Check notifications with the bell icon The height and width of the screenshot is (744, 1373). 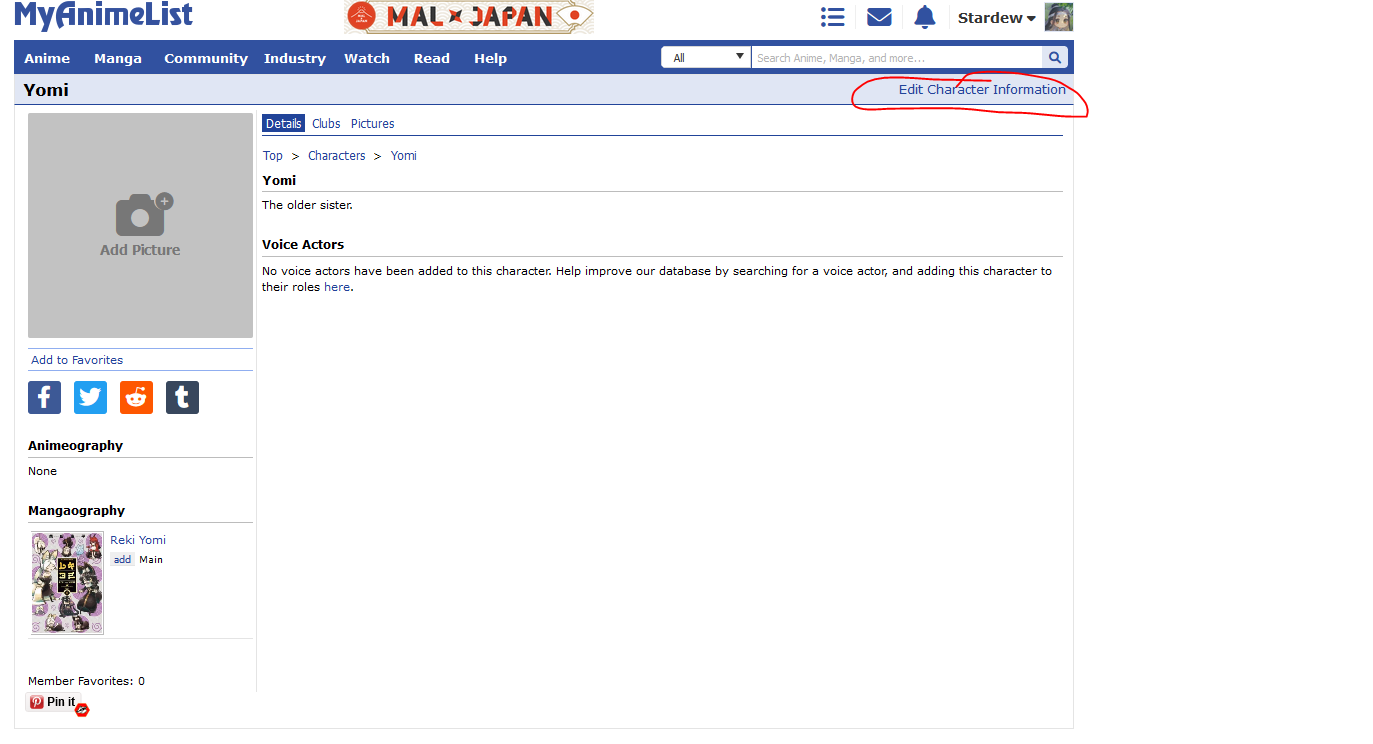click(925, 17)
